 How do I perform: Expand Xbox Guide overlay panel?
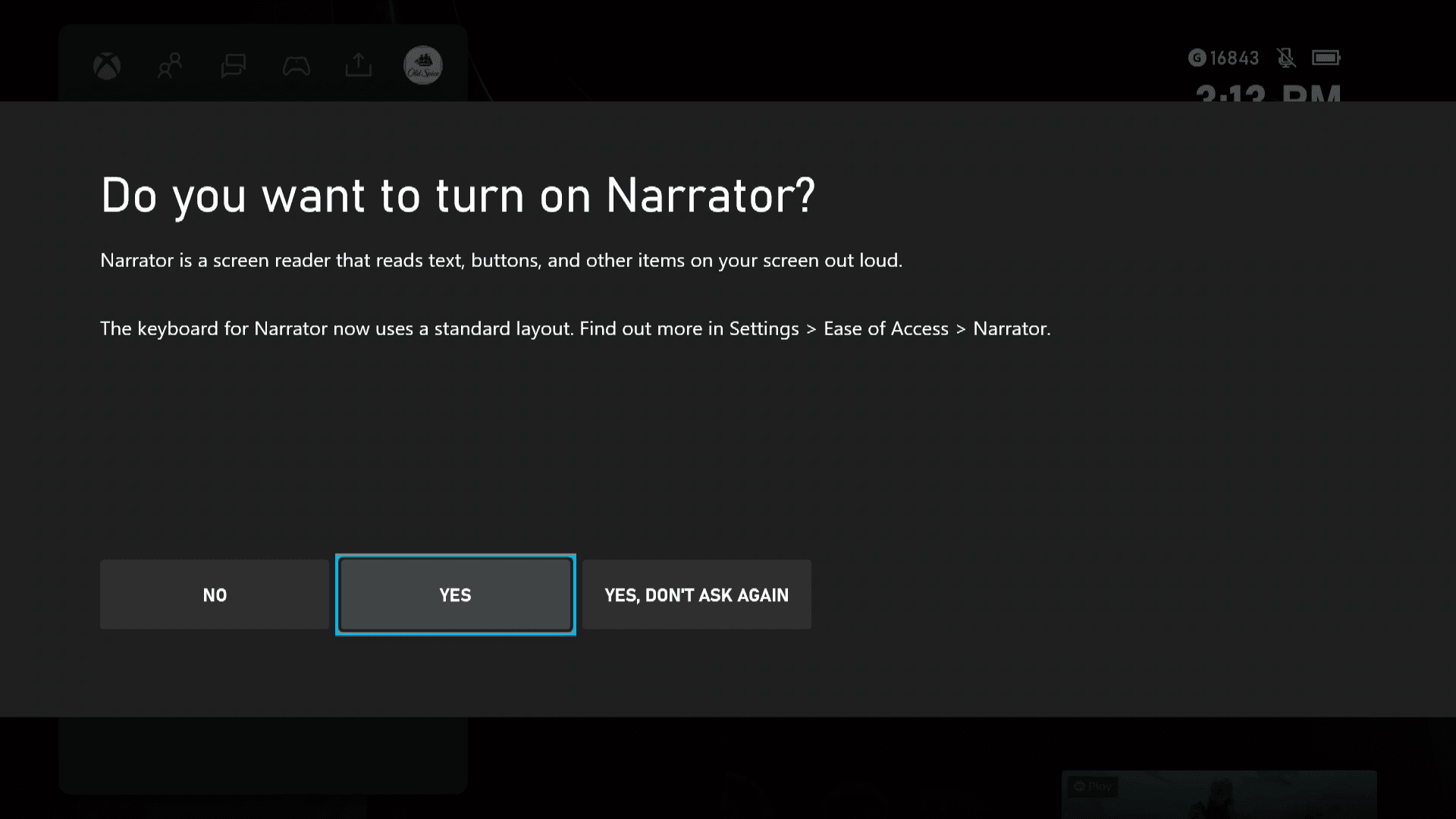[x=107, y=66]
